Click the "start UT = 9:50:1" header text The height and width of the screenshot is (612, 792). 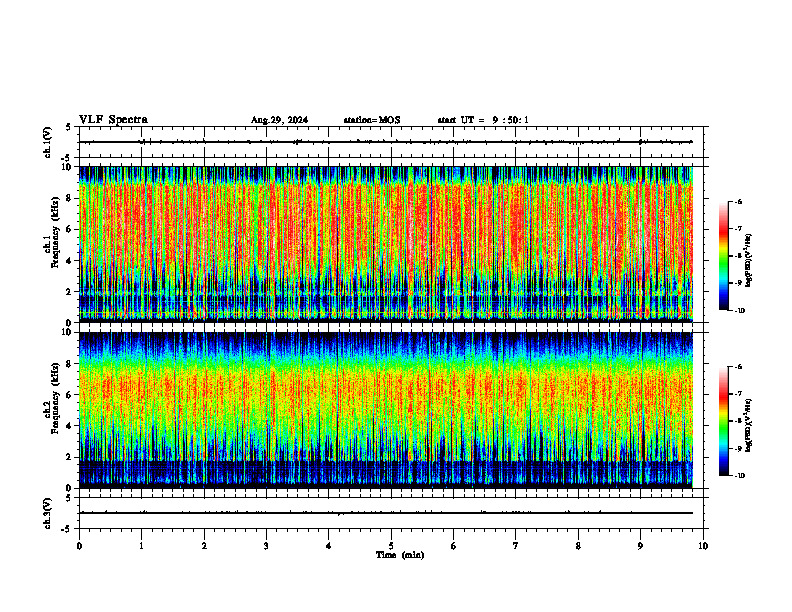[x=483, y=120]
